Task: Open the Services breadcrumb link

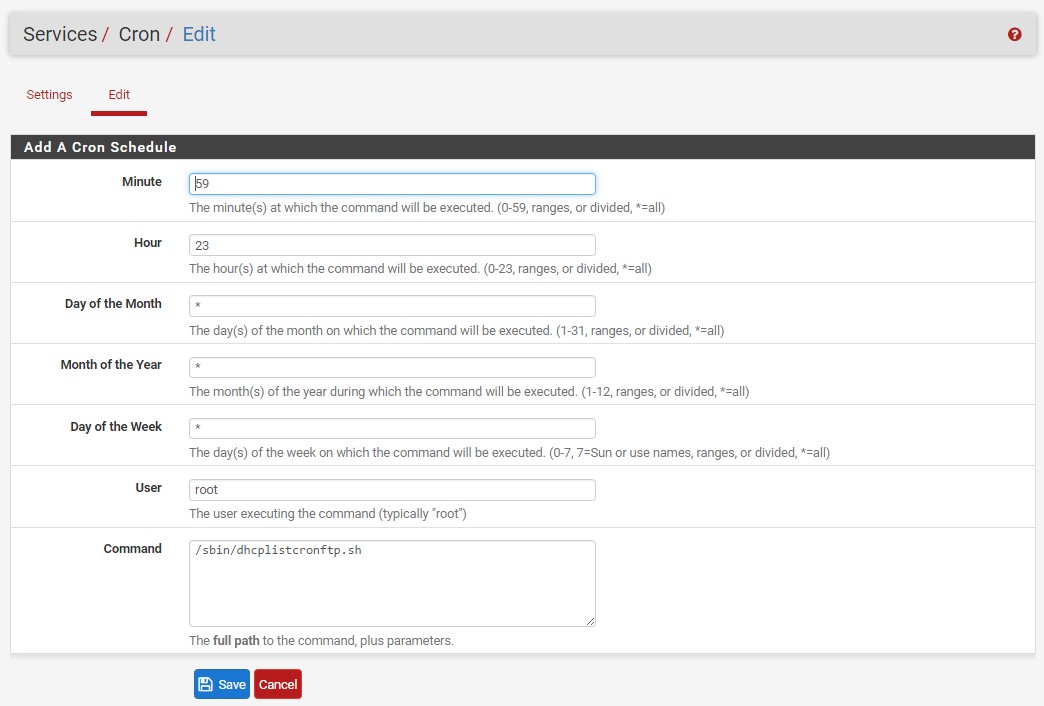Action: click(x=60, y=34)
